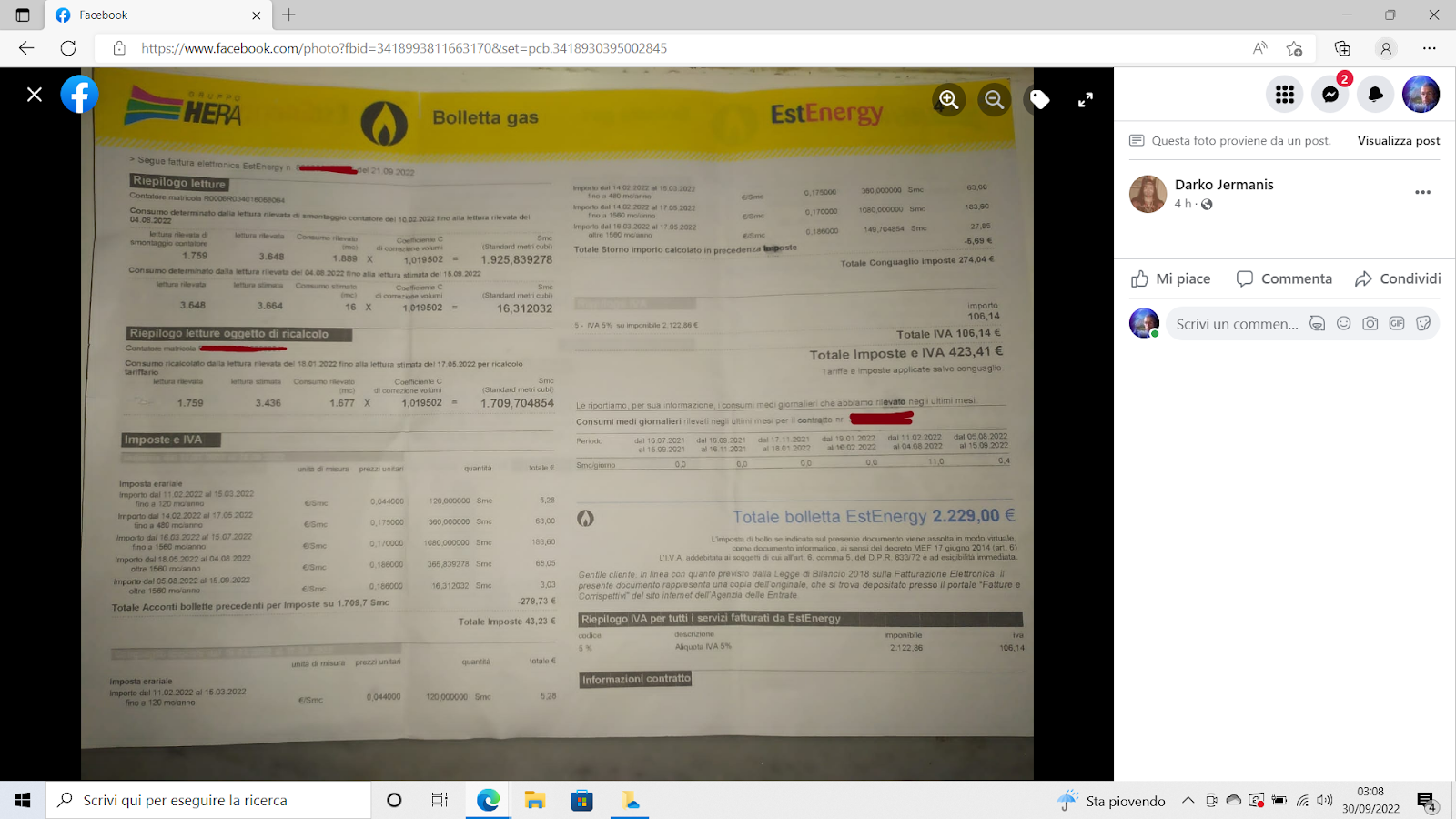Open the post privacy globe icon
1456x819 pixels.
tap(1207, 205)
